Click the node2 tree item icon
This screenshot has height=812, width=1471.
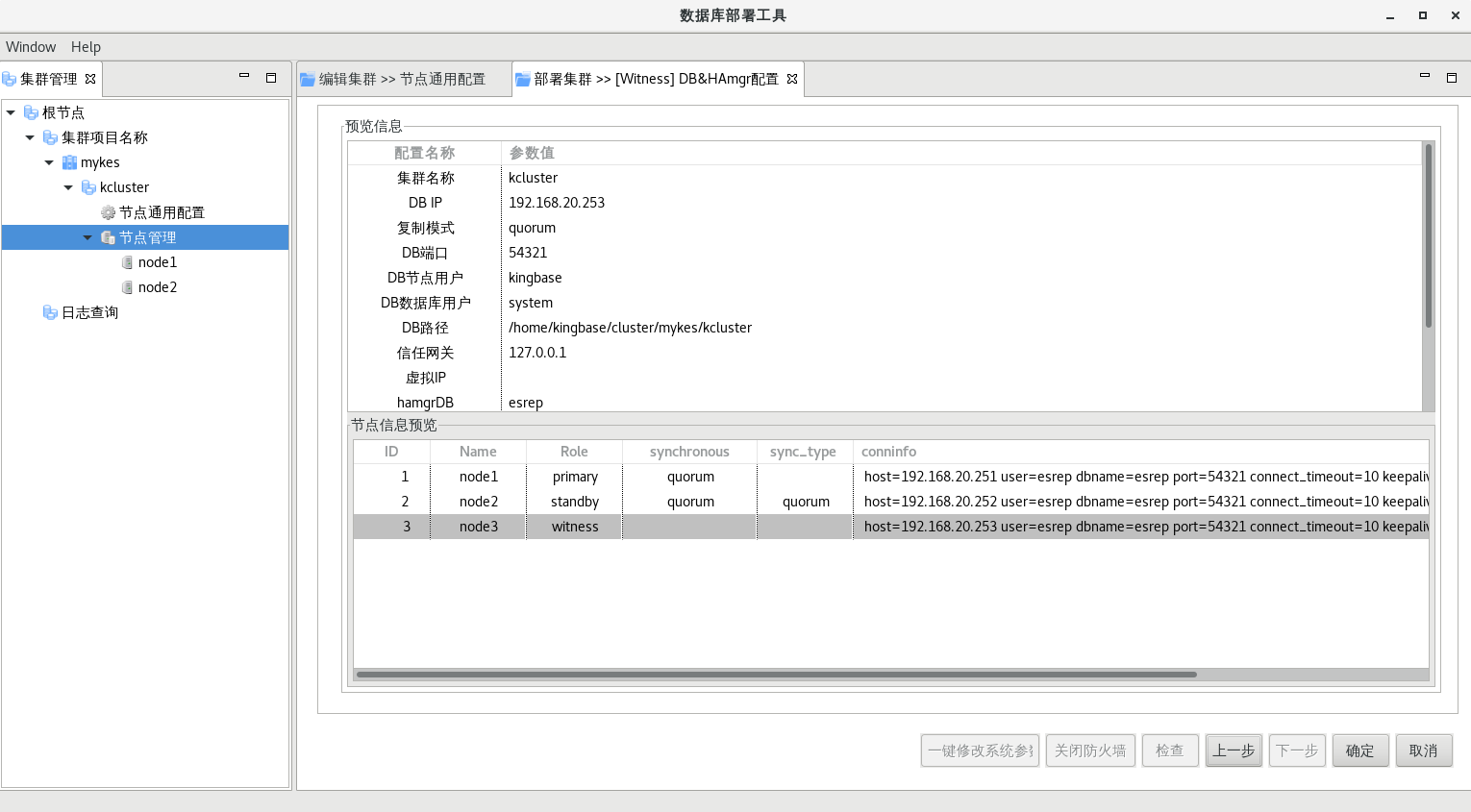127,287
